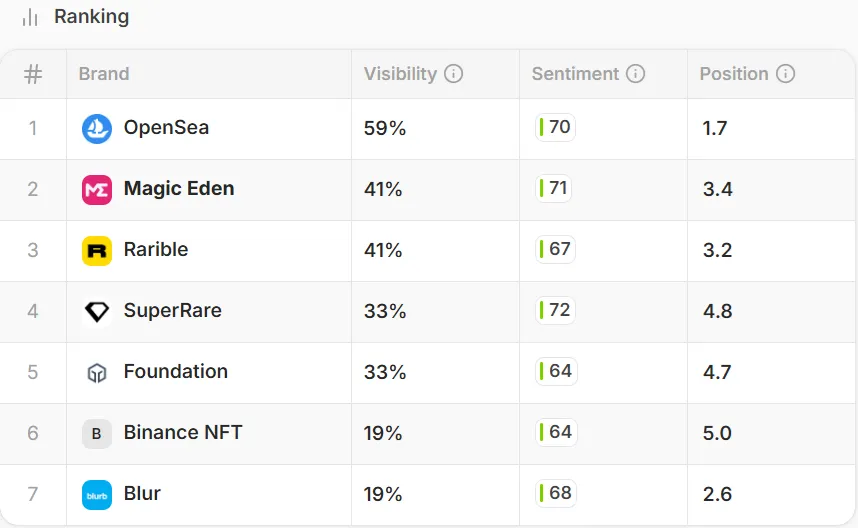Click the Sentiment column header label
This screenshot has height=528, width=858.
coord(575,74)
